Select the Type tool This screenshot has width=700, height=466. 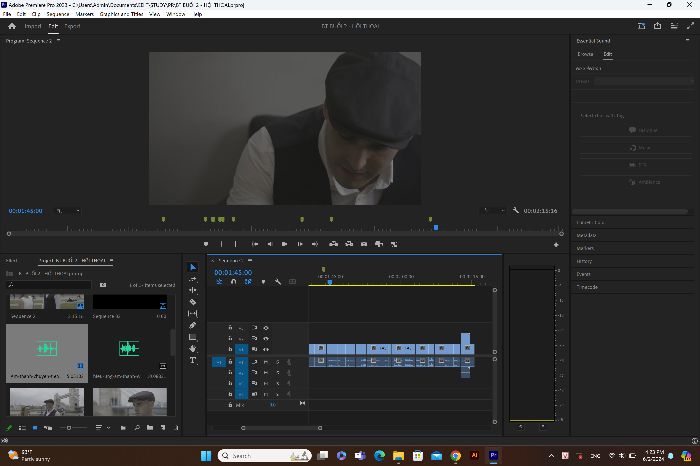[x=193, y=360]
